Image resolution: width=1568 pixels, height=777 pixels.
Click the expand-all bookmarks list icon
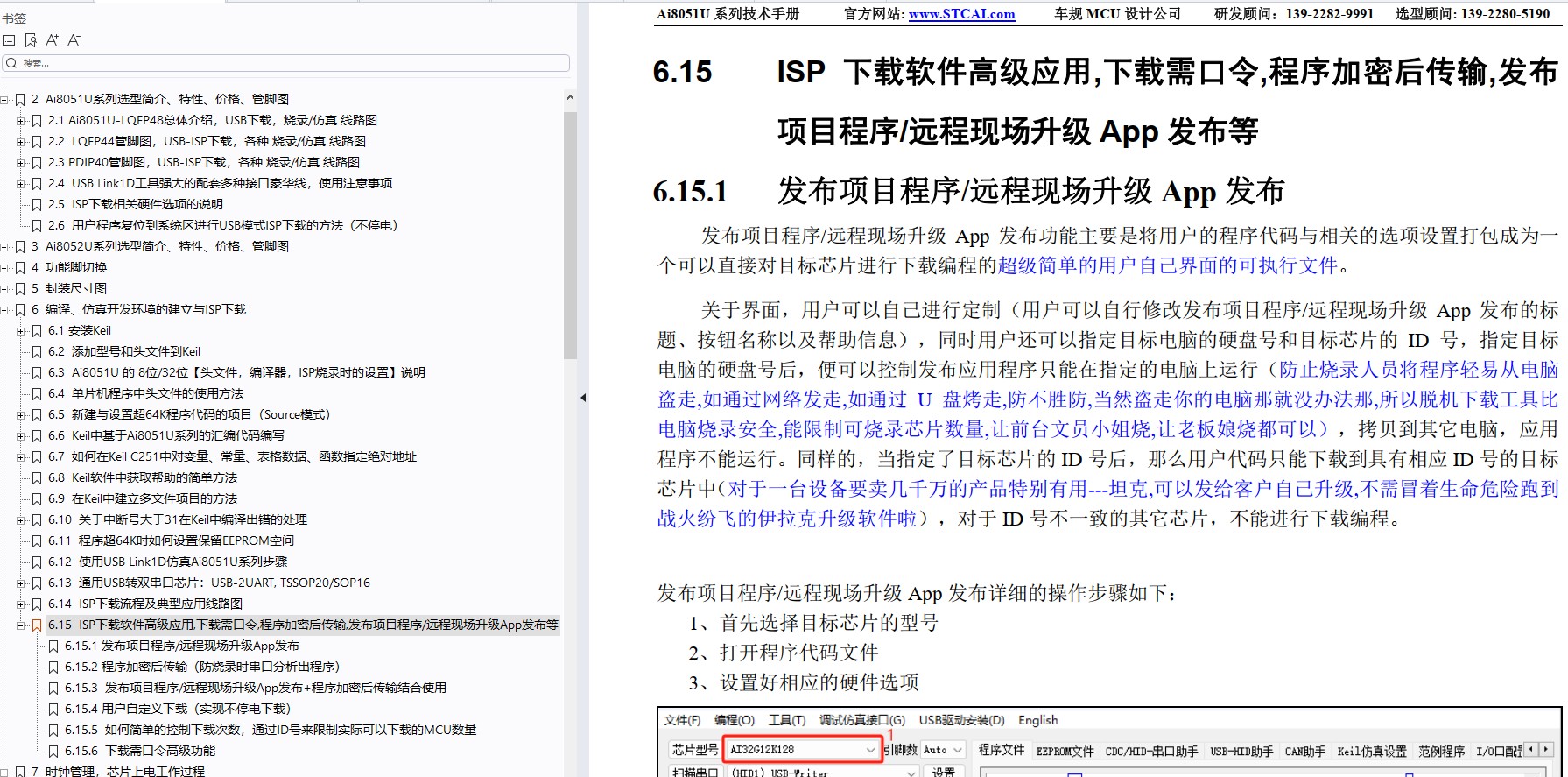pyautogui.click(x=9, y=40)
